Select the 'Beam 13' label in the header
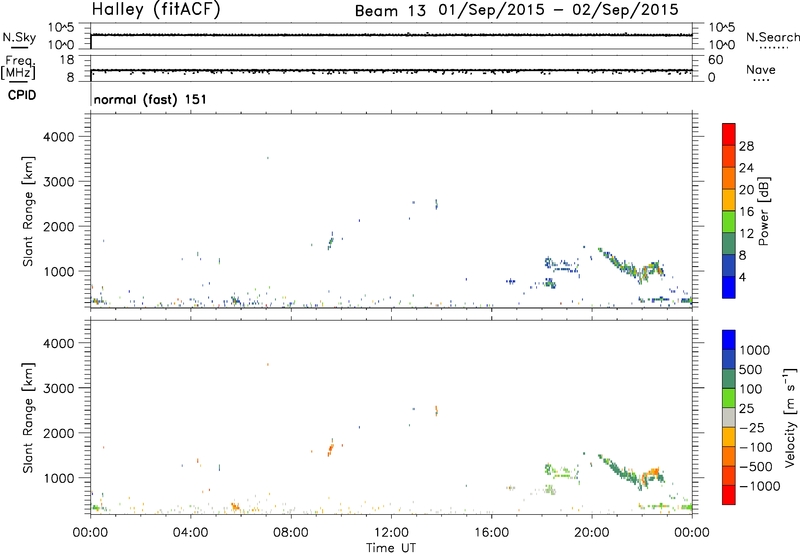 [390, 11]
